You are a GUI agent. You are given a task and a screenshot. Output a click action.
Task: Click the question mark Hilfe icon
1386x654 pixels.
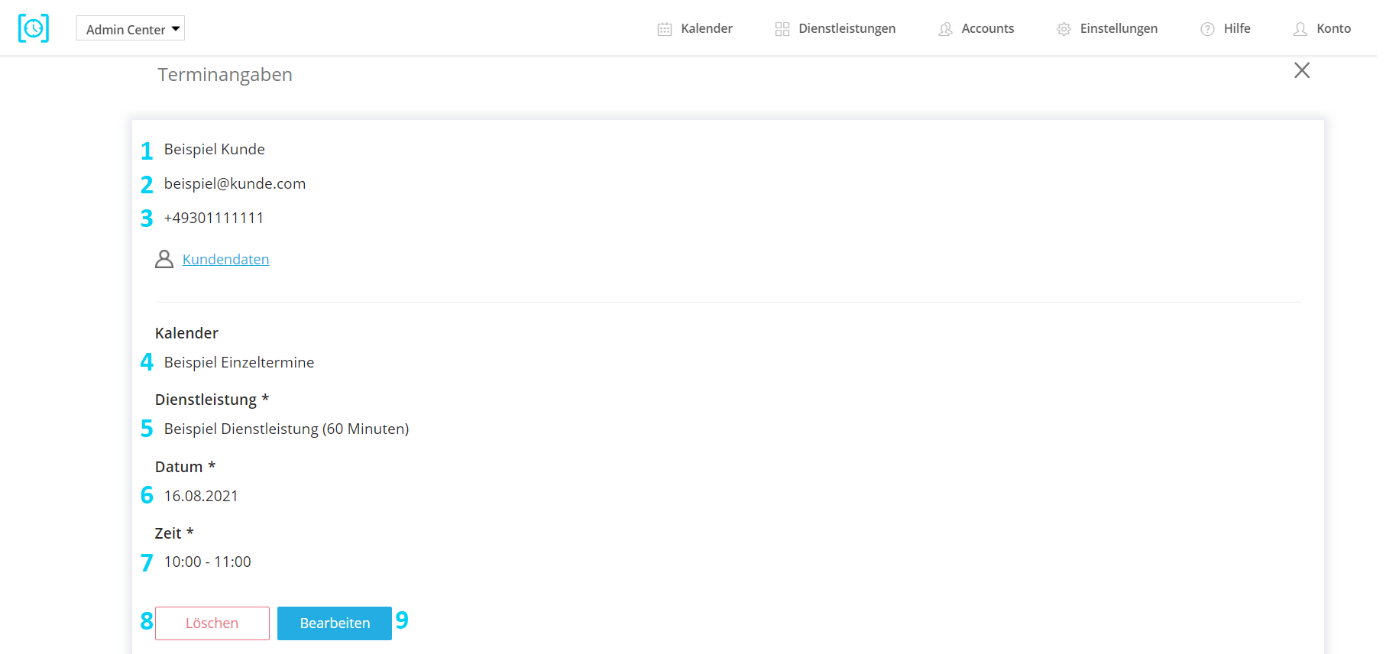pos(1208,29)
